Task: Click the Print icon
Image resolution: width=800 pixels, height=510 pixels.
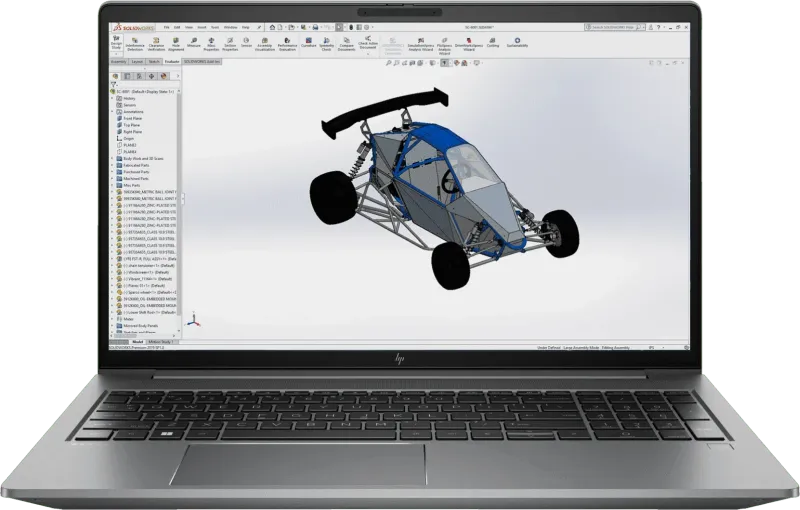Action: click(316, 27)
